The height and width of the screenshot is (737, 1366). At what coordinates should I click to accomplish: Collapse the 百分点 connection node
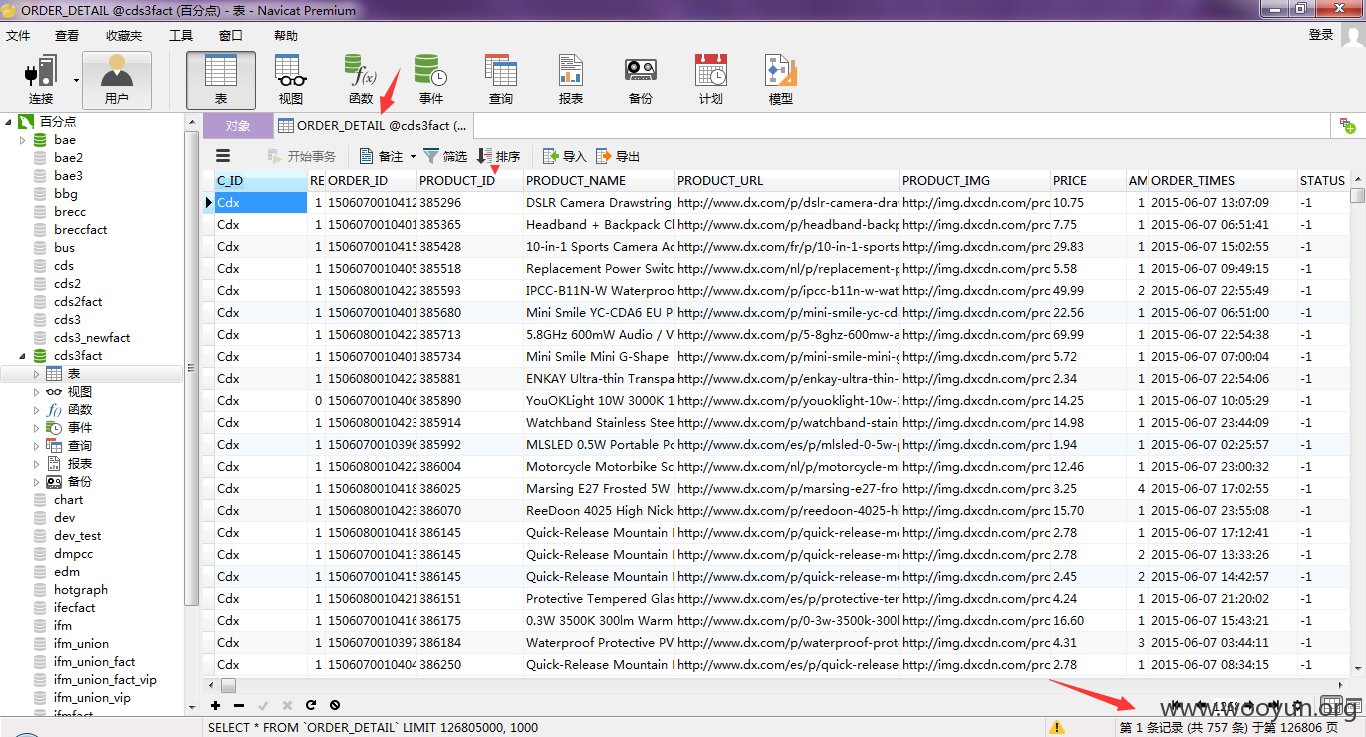9,122
